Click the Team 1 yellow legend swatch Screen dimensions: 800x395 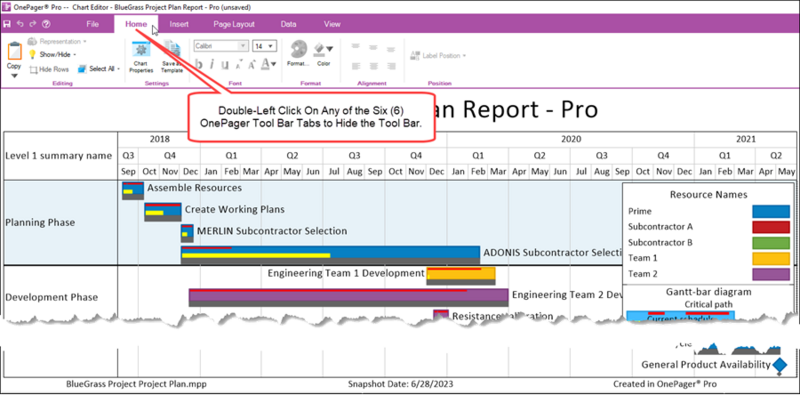pos(771,259)
